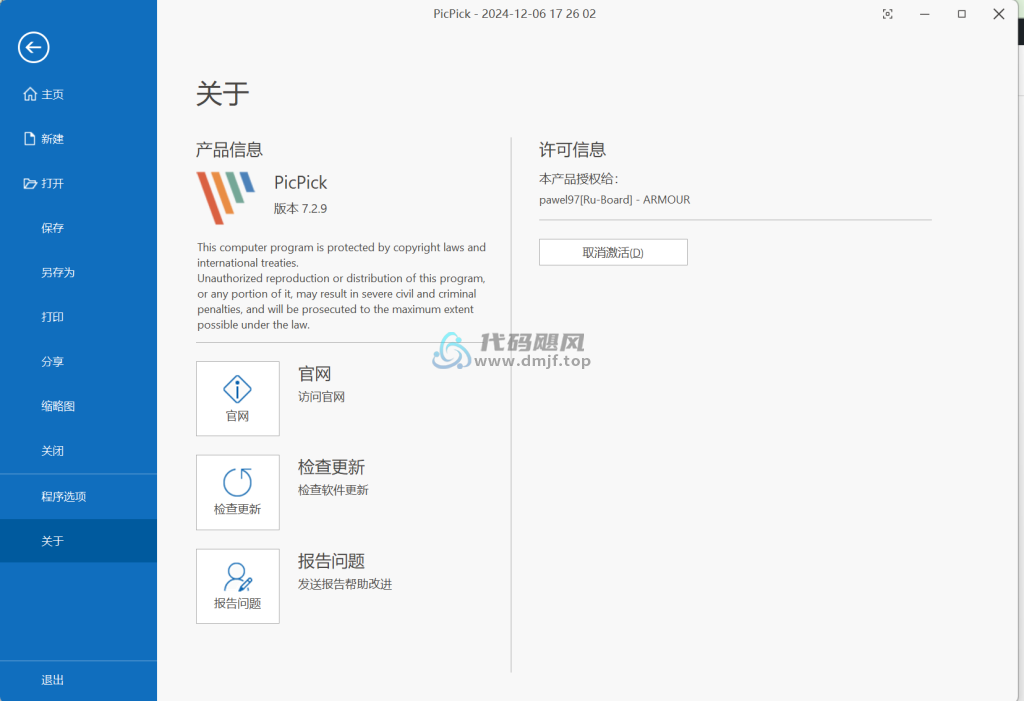This screenshot has height=701, width=1024.
Task: Click the 取消激活(D) button
Action: pos(613,252)
